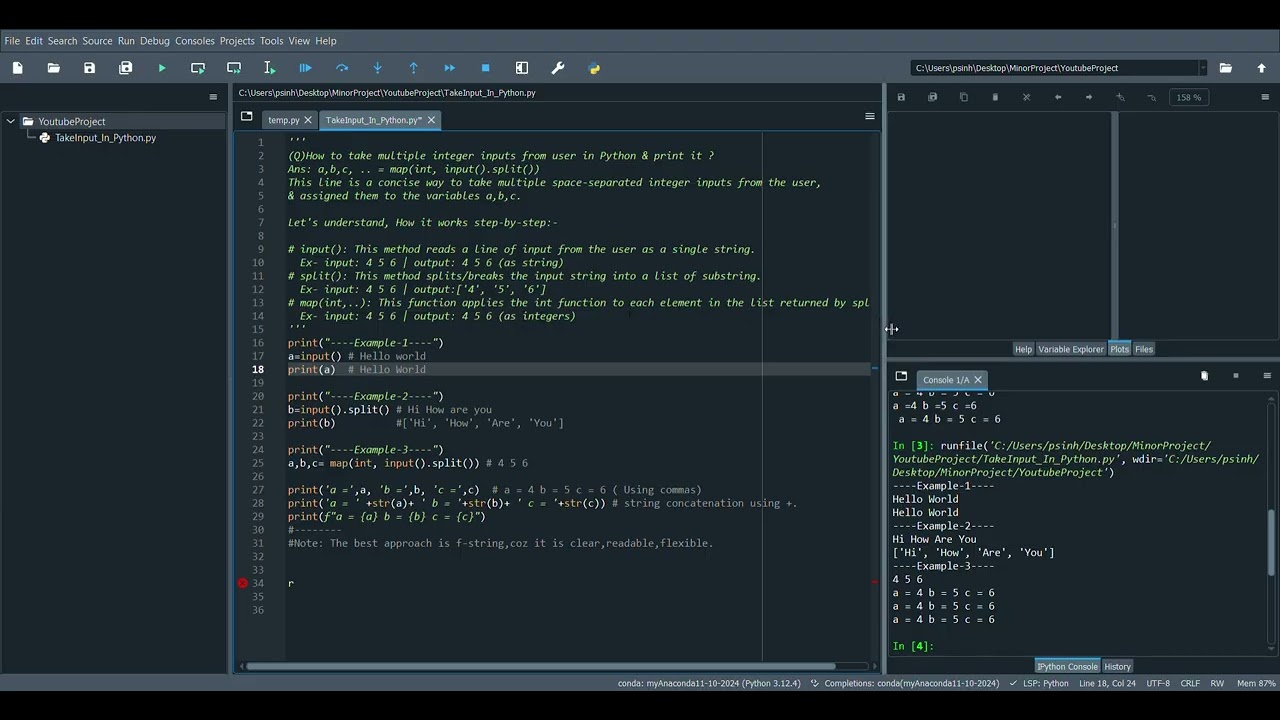This screenshot has height=720, width=1280.
Task: Open the Edit menu
Action: pyautogui.click(x=34, y=41)
